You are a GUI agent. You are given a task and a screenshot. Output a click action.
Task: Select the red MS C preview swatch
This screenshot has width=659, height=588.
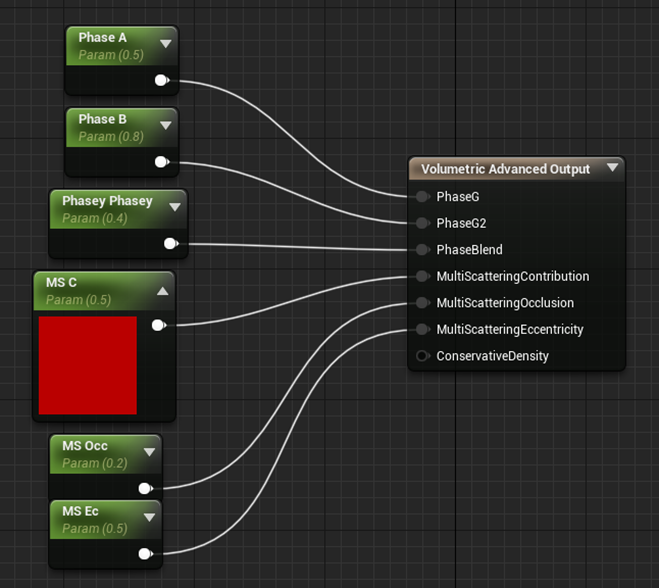(88, 365)
